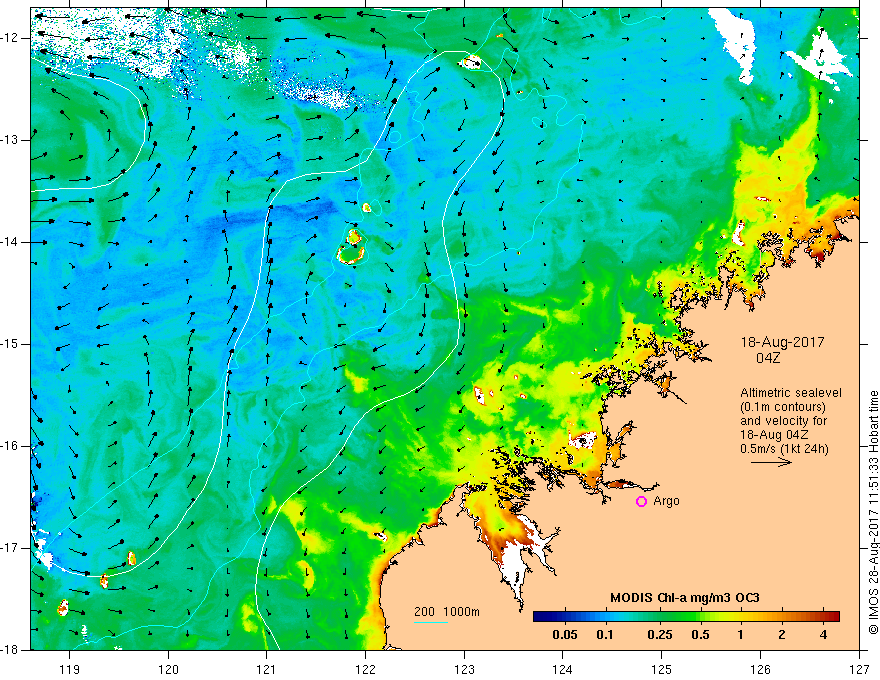This screenshot has width=880, height=680.
Task: Click the '-16' latitude axis label
Action: [10, 446]
